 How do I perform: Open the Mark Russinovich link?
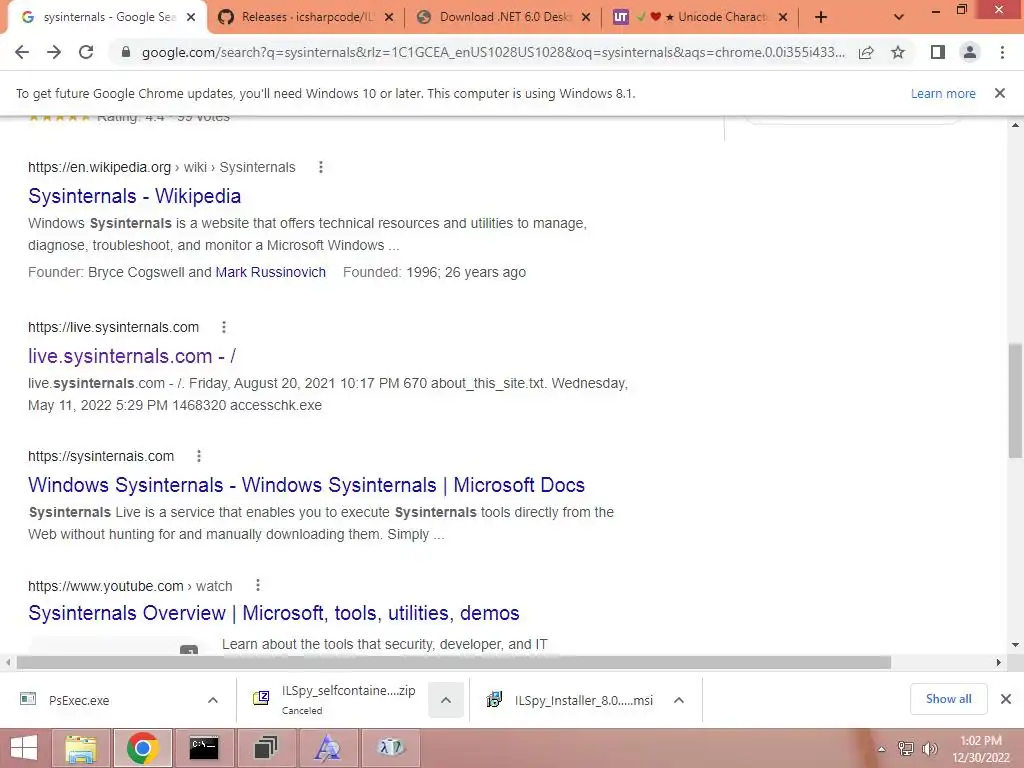pyautogui.click(x=270, y=272)
